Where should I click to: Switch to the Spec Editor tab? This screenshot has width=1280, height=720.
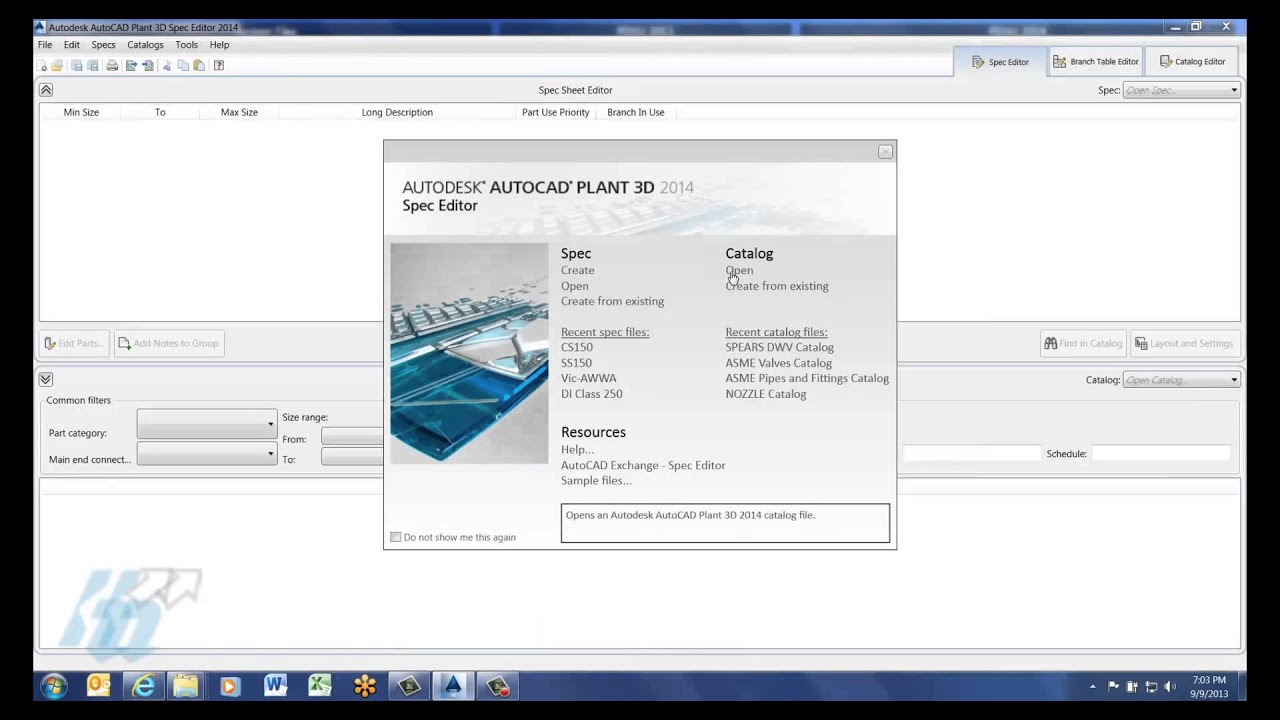click(1000, 62)
